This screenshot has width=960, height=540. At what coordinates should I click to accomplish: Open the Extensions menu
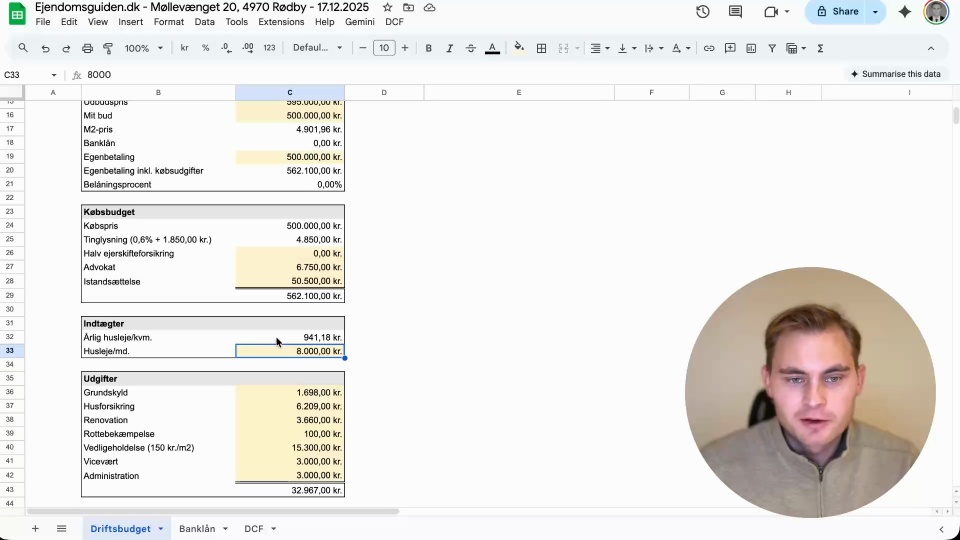(281, 22)
